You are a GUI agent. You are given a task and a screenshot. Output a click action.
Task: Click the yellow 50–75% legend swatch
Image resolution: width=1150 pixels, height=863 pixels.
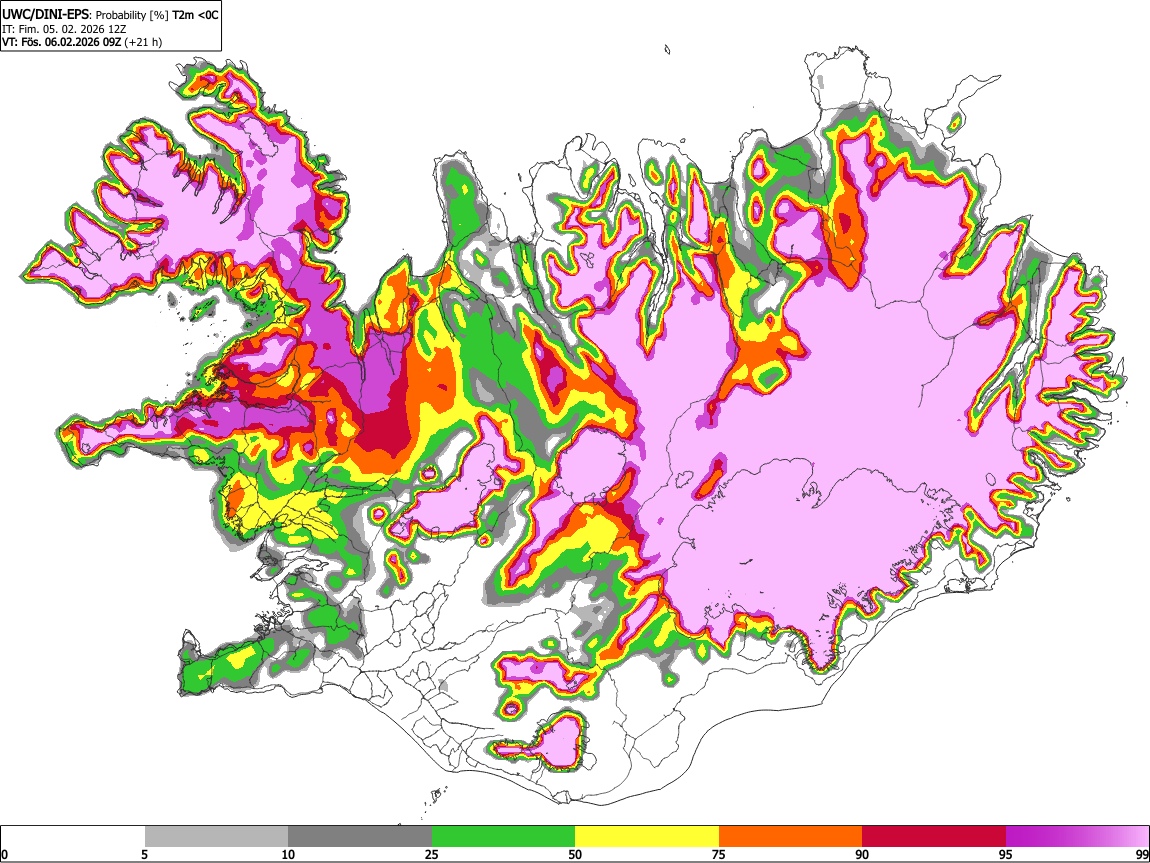pyautogui.click(x=647, y=837)
